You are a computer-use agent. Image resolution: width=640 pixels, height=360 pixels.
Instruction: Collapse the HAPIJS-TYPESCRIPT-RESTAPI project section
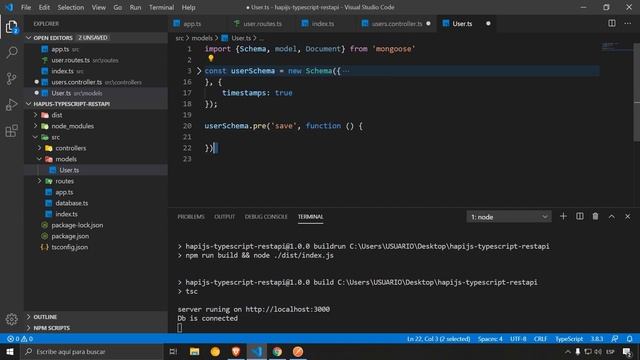click(x=29, y=104)
